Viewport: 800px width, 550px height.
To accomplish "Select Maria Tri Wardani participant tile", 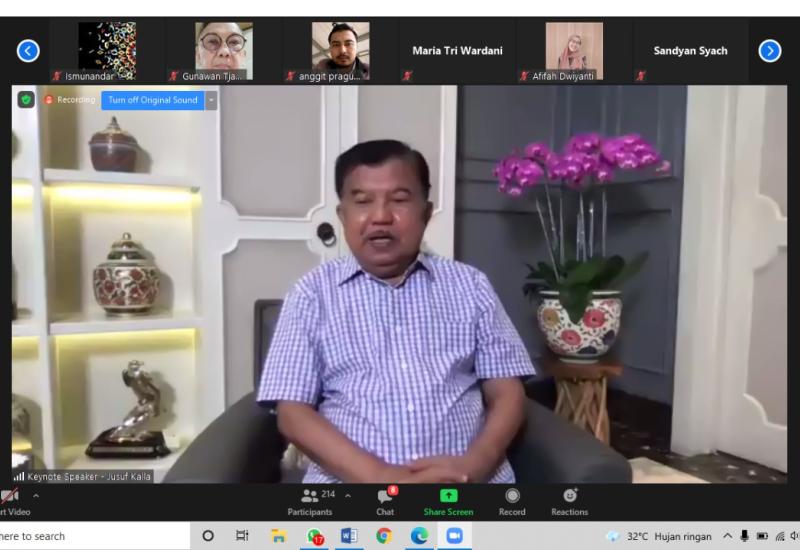I will point(458,51).
